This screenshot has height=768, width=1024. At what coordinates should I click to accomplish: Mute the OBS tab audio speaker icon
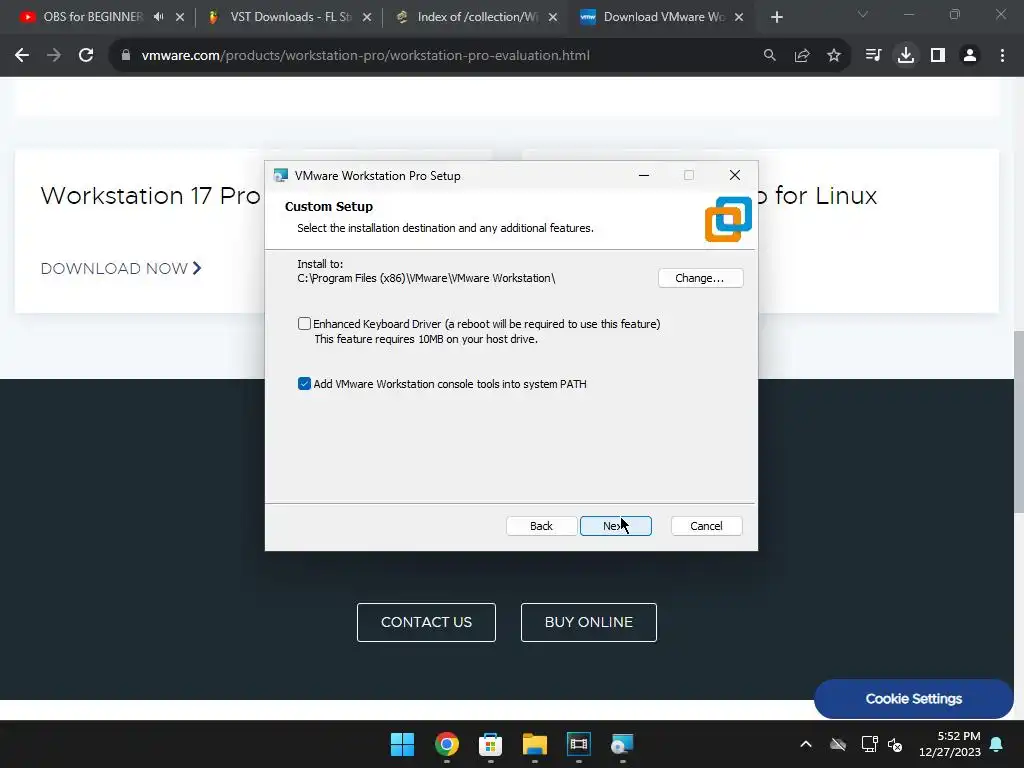pyautogui.click(x=159, y=17)
